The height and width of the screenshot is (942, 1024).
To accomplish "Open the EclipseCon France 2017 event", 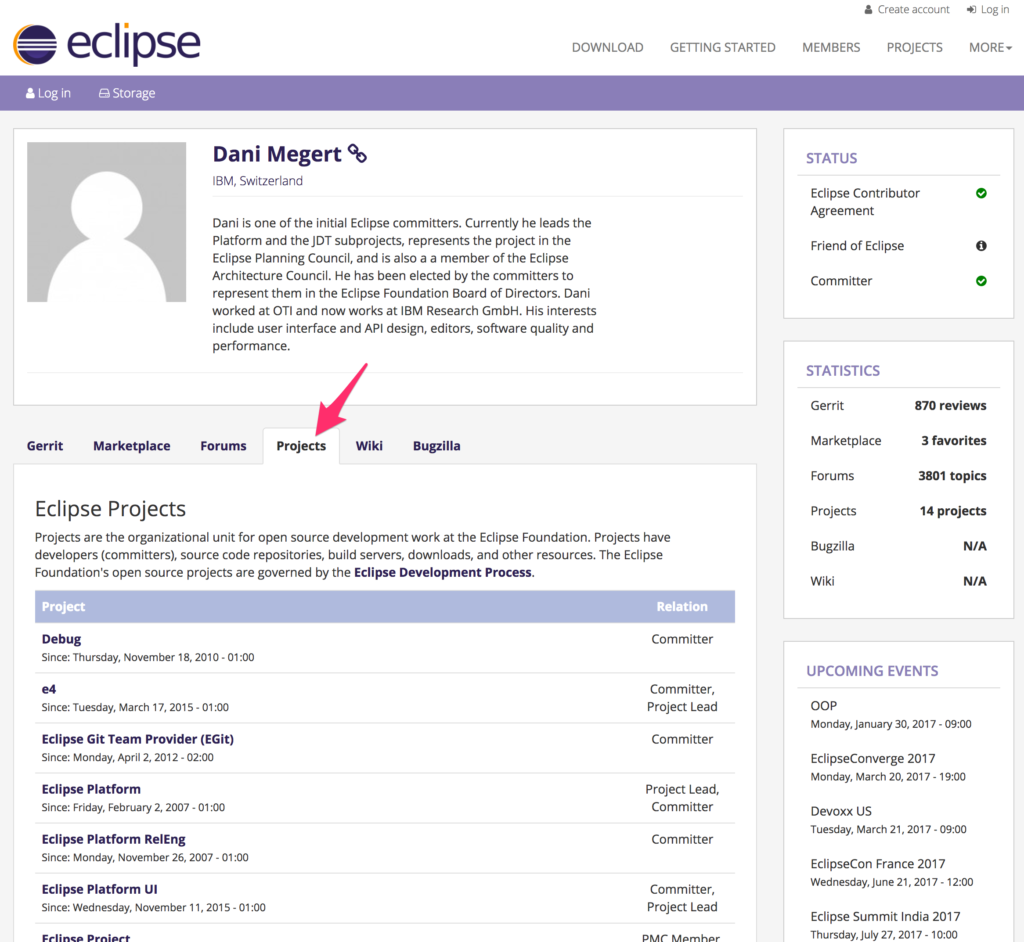I will pos(878,864).
